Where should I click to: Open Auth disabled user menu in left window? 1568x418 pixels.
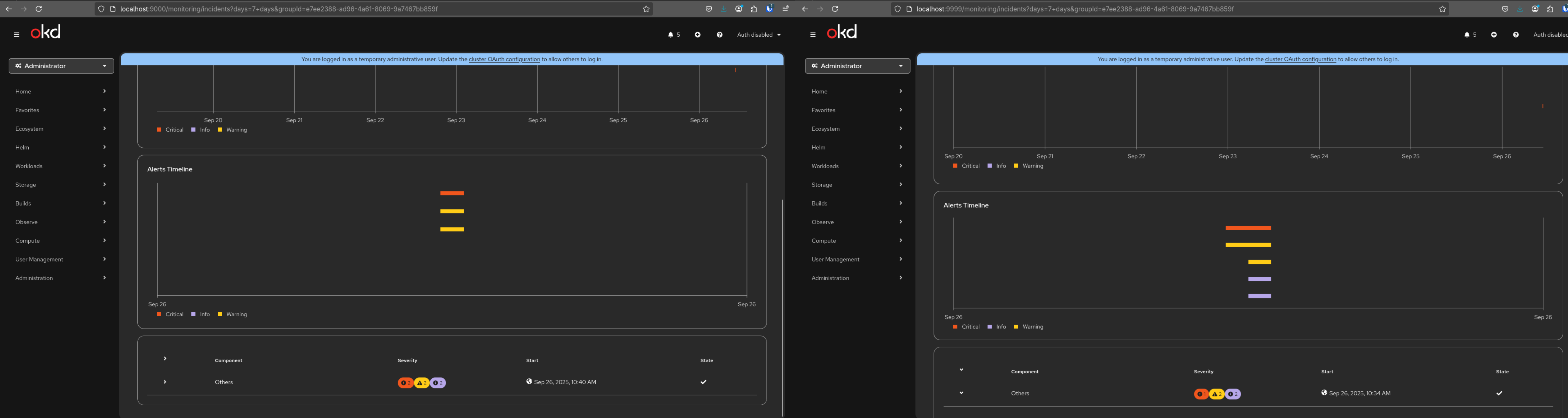point(759,35)
